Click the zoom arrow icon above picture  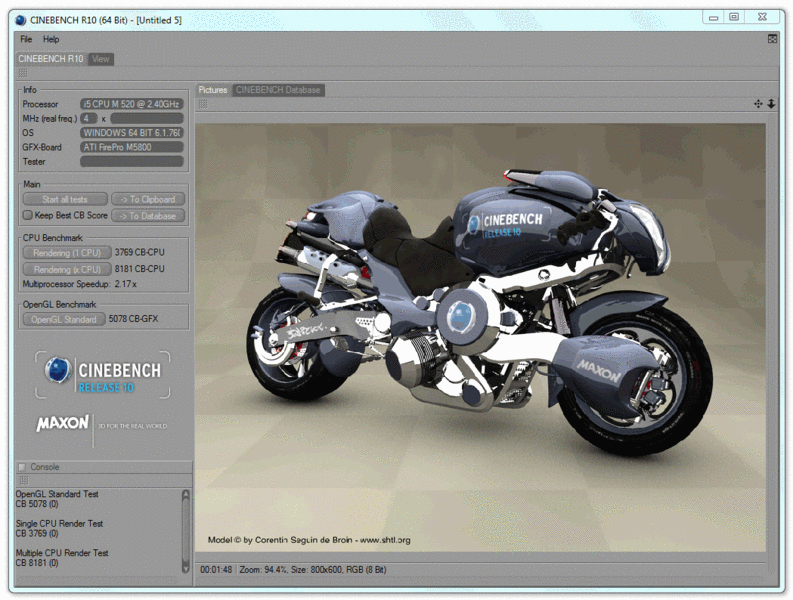(771, 104)
